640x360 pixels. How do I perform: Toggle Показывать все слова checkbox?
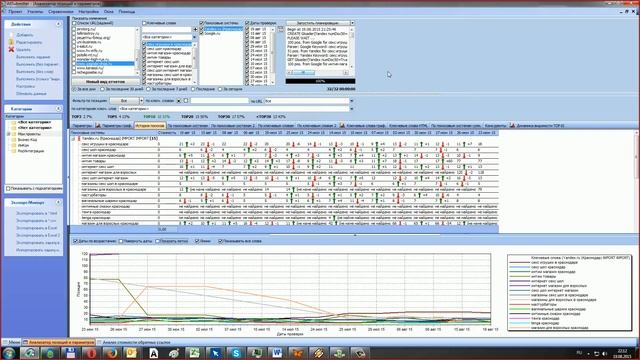tap(220, 241)
